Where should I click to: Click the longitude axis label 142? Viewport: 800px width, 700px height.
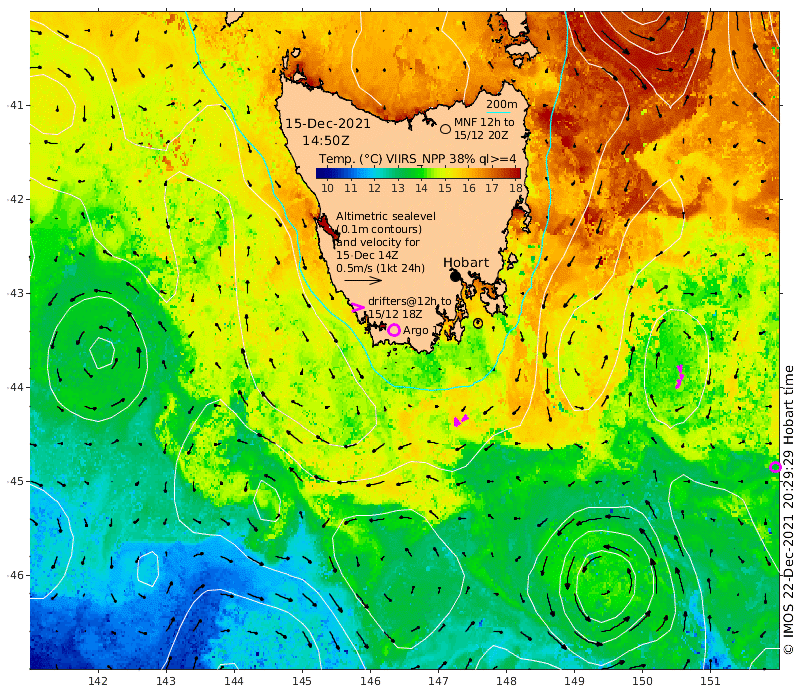pyautogui.click(x=98, y=681)
